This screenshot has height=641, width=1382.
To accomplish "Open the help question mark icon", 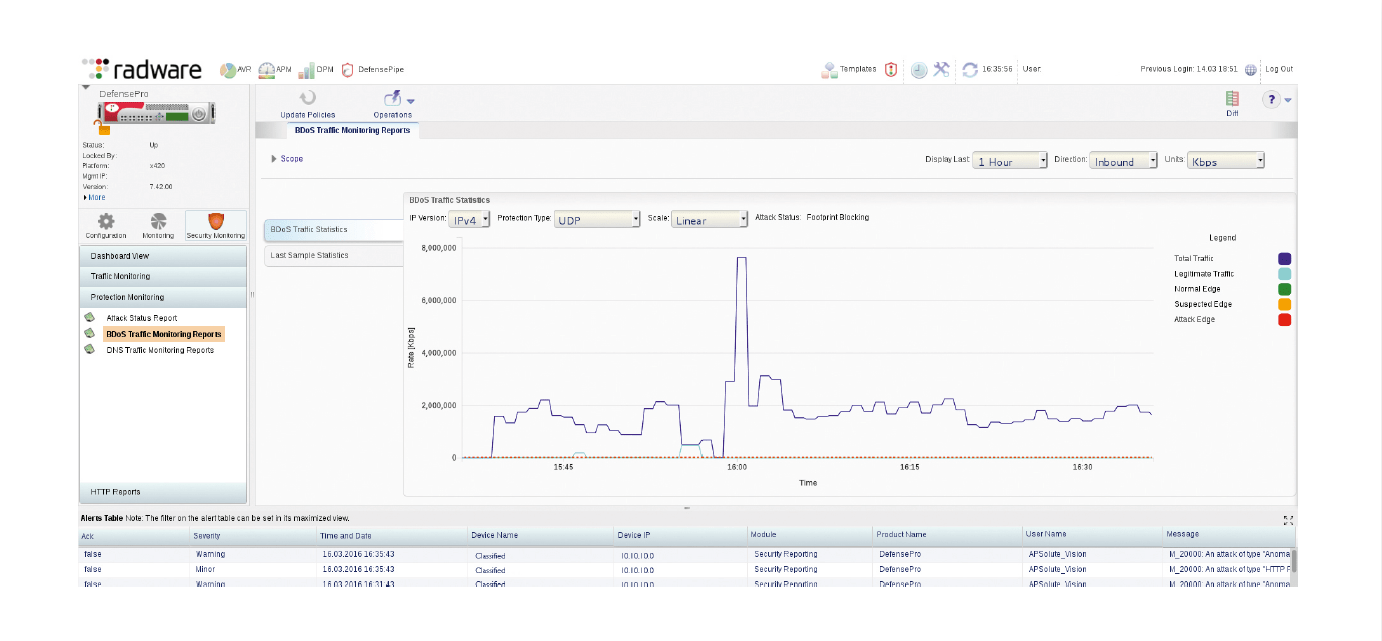I will (x=1271, y=99).
